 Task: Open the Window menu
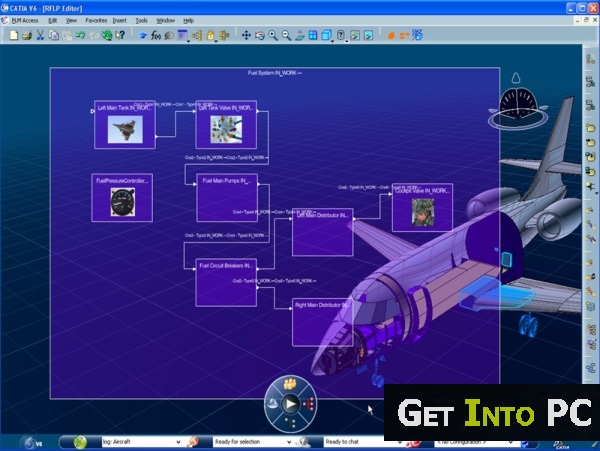pos(165,21)
